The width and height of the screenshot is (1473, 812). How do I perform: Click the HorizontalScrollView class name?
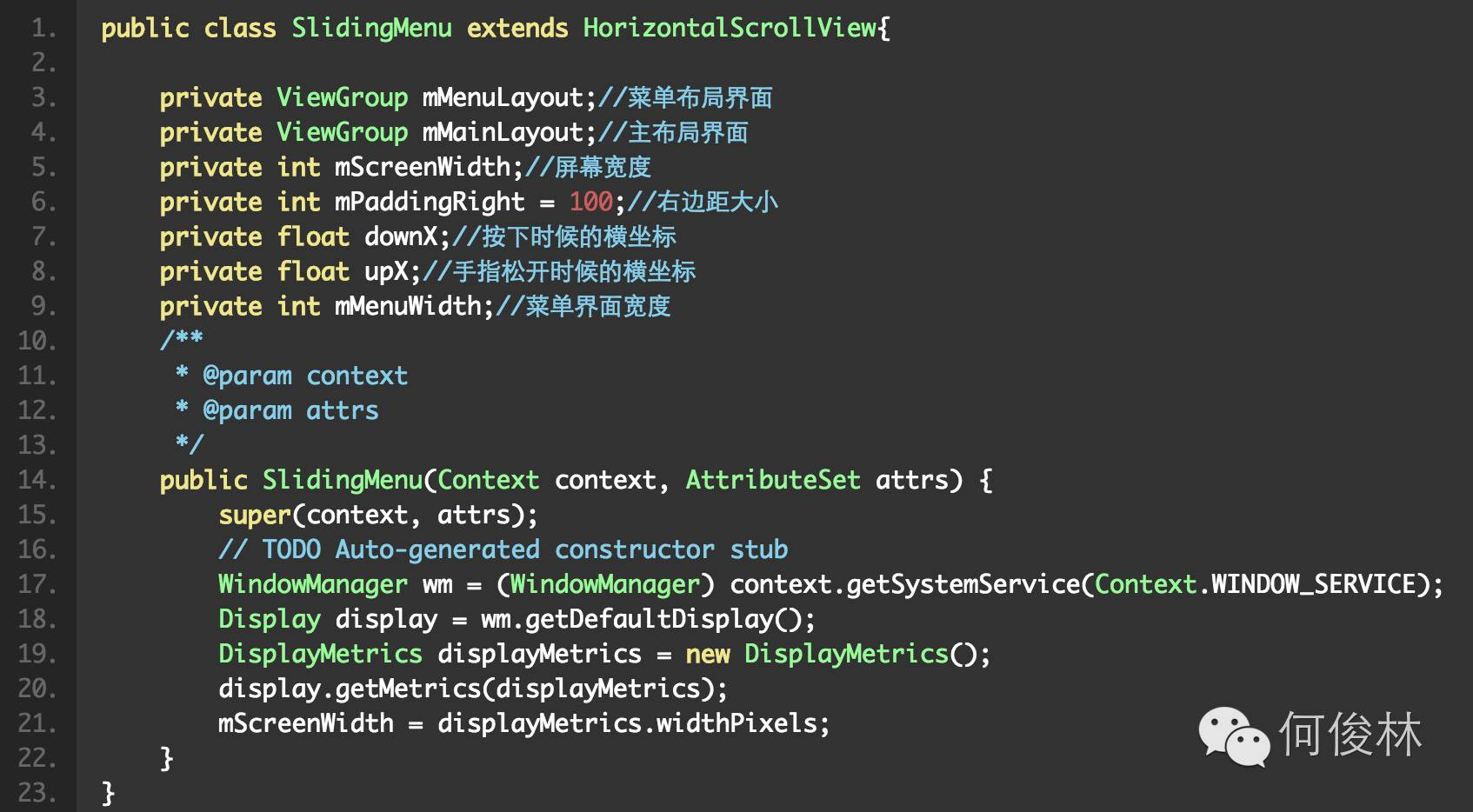coord(730,29)
